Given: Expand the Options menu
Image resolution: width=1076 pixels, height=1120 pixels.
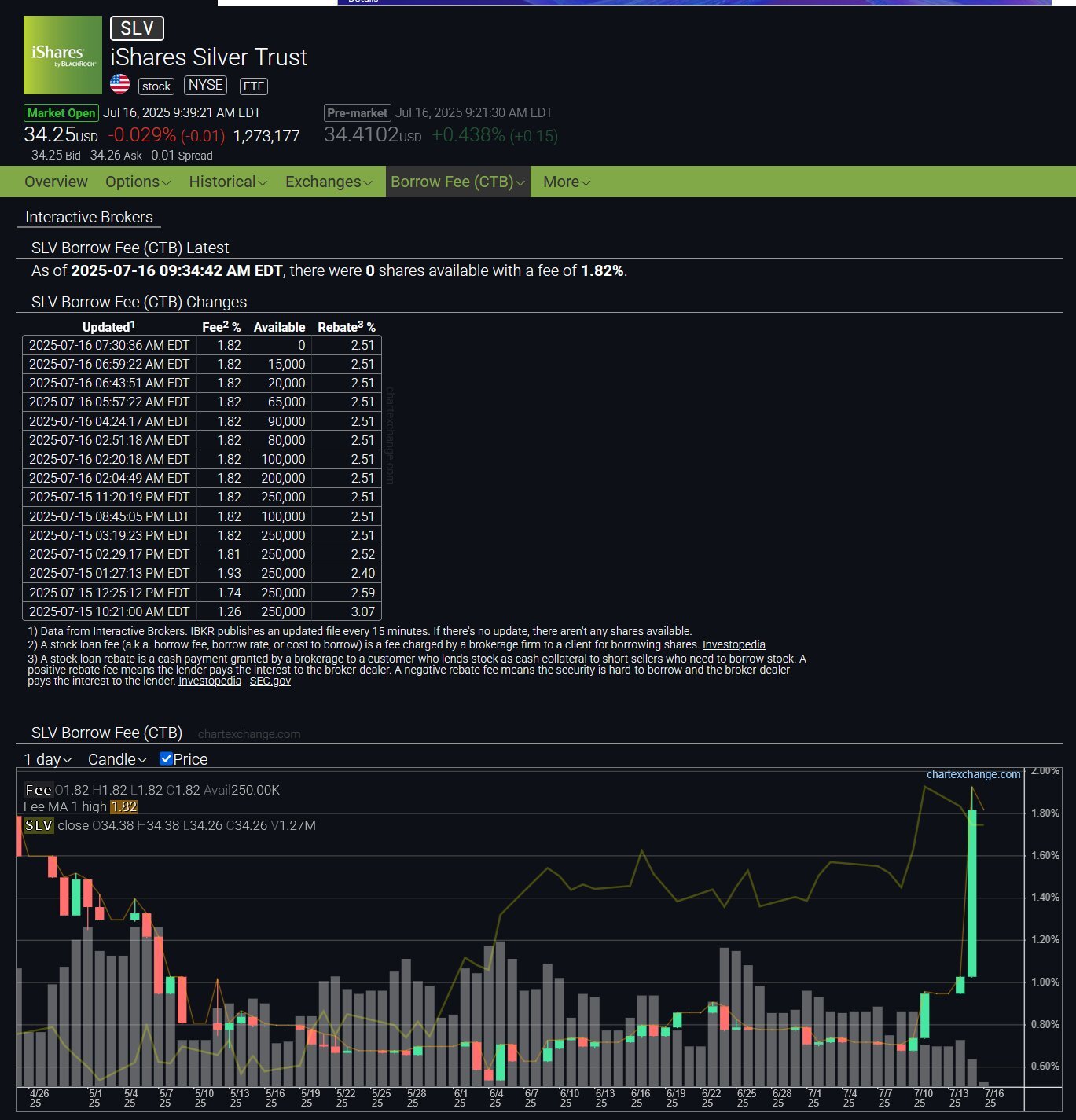Looking at the screenshot, I should tap(138, 182).
